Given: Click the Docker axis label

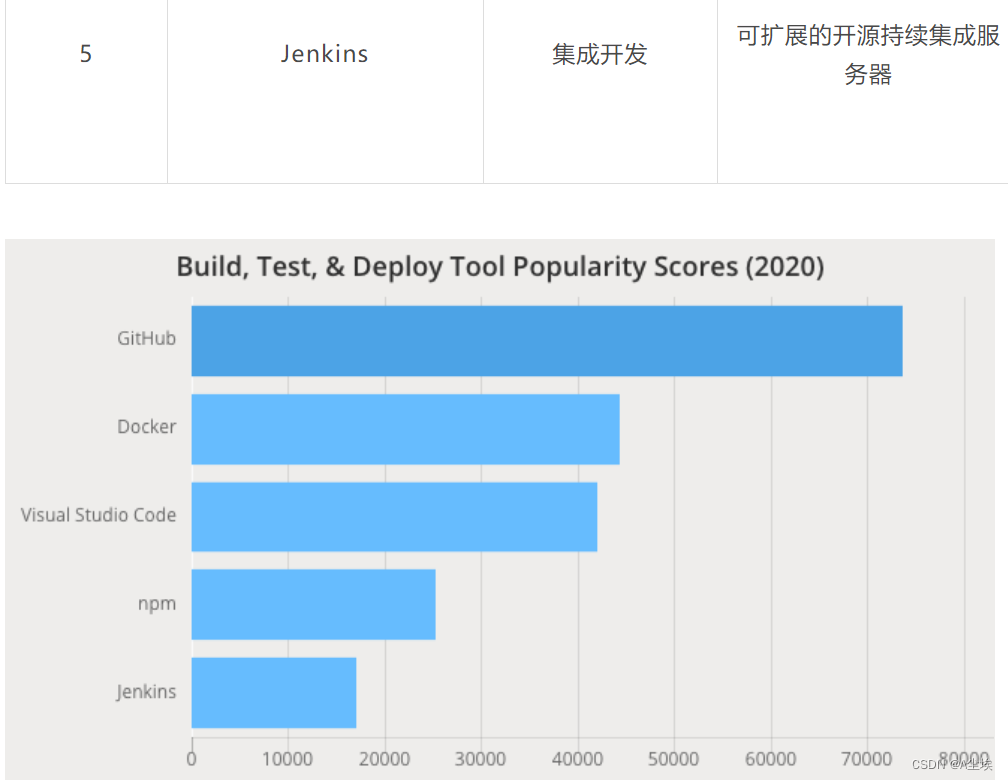Looking at the screenshot, I should [147, 426].
